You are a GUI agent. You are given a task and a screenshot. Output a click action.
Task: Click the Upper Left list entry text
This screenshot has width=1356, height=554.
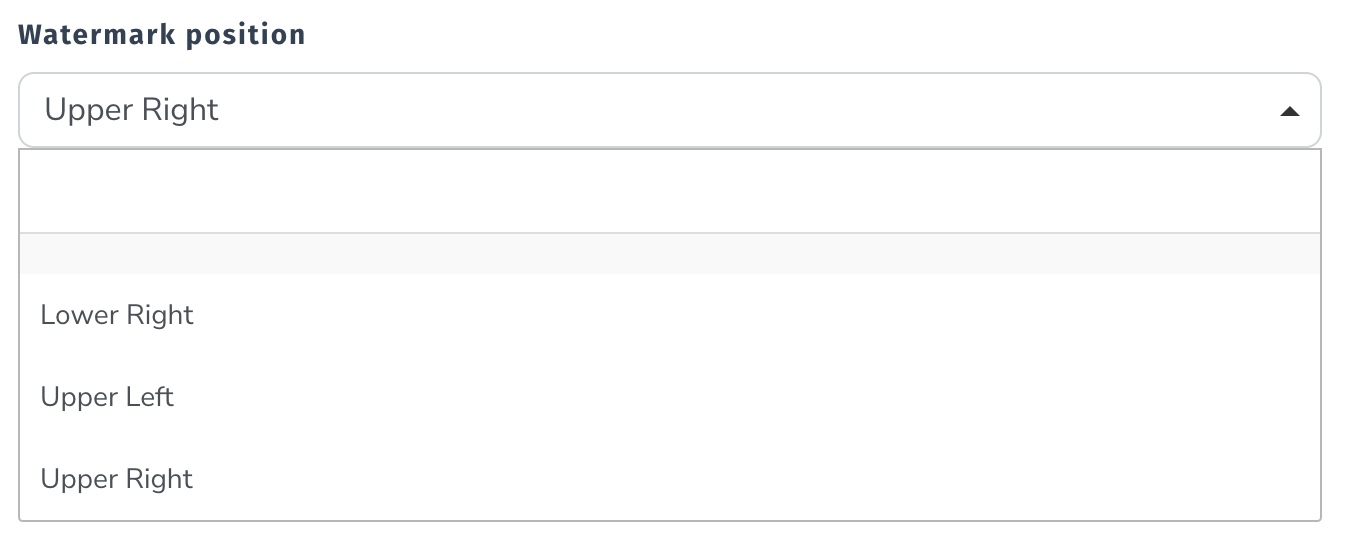pos(107,397)
